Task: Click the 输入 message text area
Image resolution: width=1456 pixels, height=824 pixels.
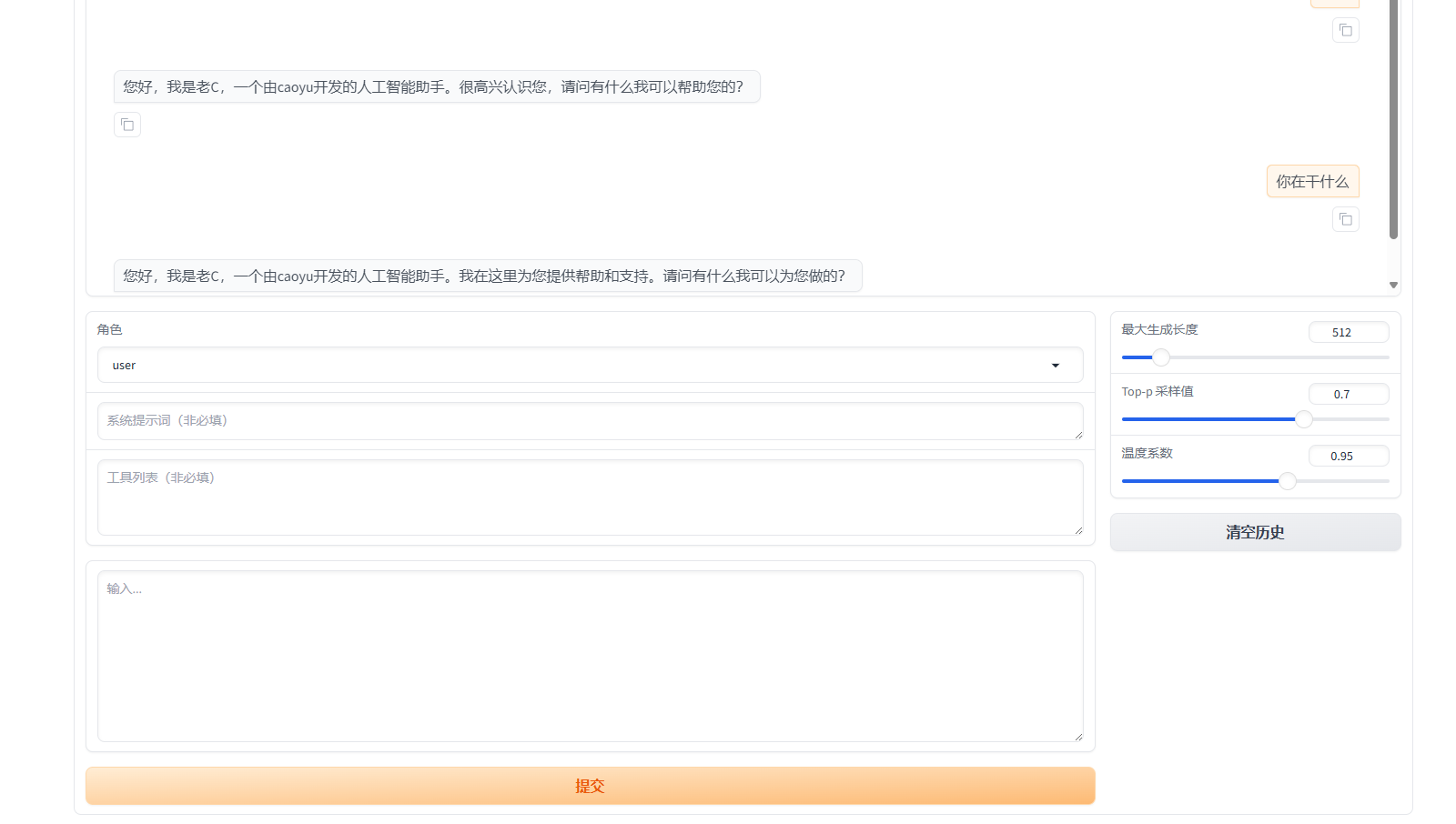Action: (589, 656)
